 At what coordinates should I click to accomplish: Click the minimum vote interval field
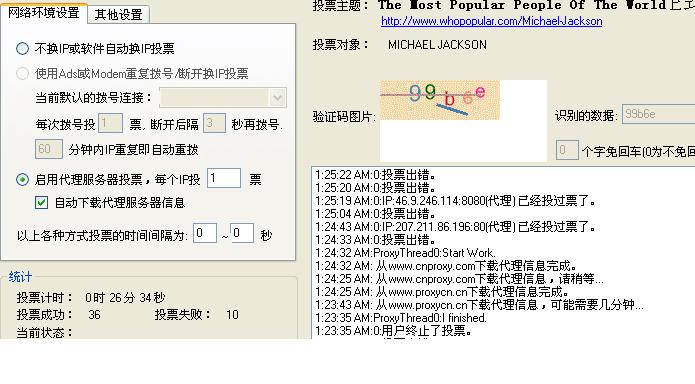(205, 233)
